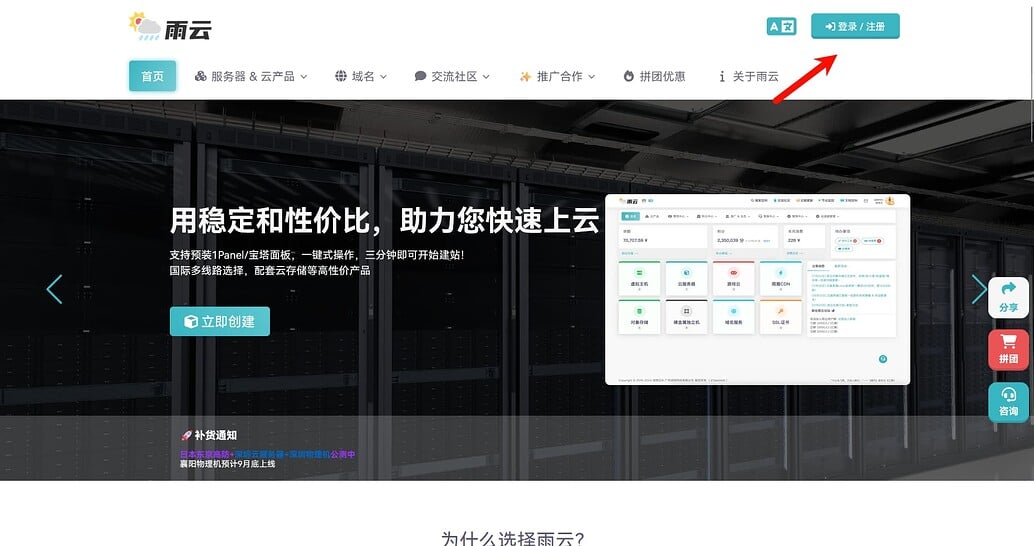This screenshot has height=546, width=1034.
Task: Click the cloud cubes icon beside 服务器
Action: [x=200, y=76]
